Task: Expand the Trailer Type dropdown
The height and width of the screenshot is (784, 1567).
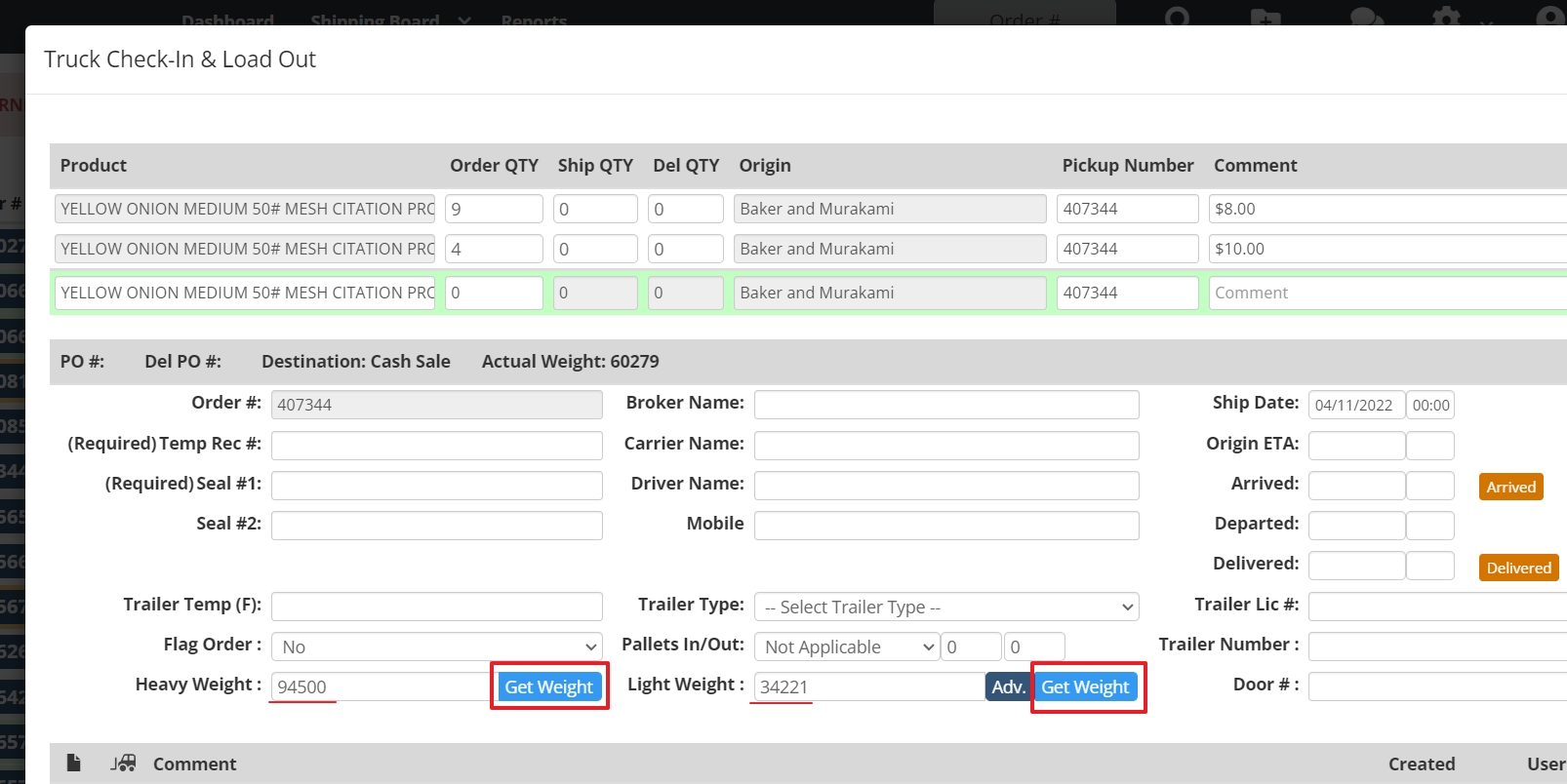Action: [x=945, y=607]
